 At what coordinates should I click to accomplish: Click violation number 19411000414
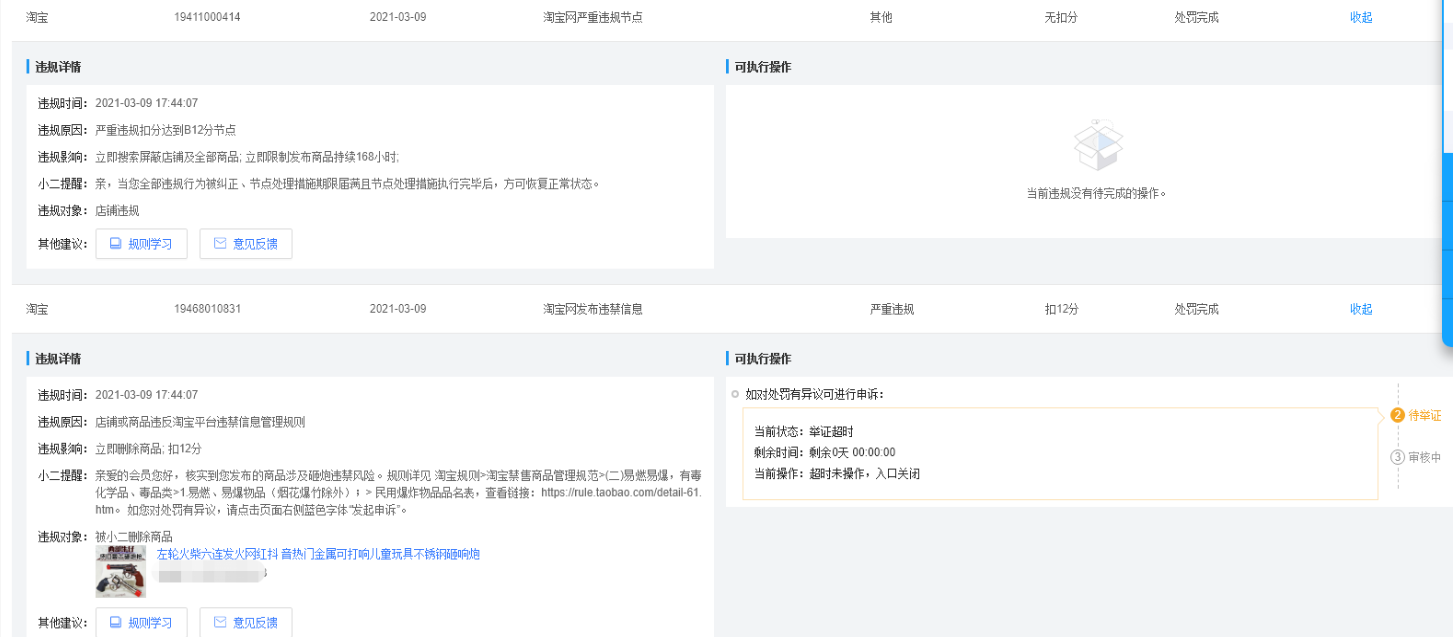(x=207, y=17)
